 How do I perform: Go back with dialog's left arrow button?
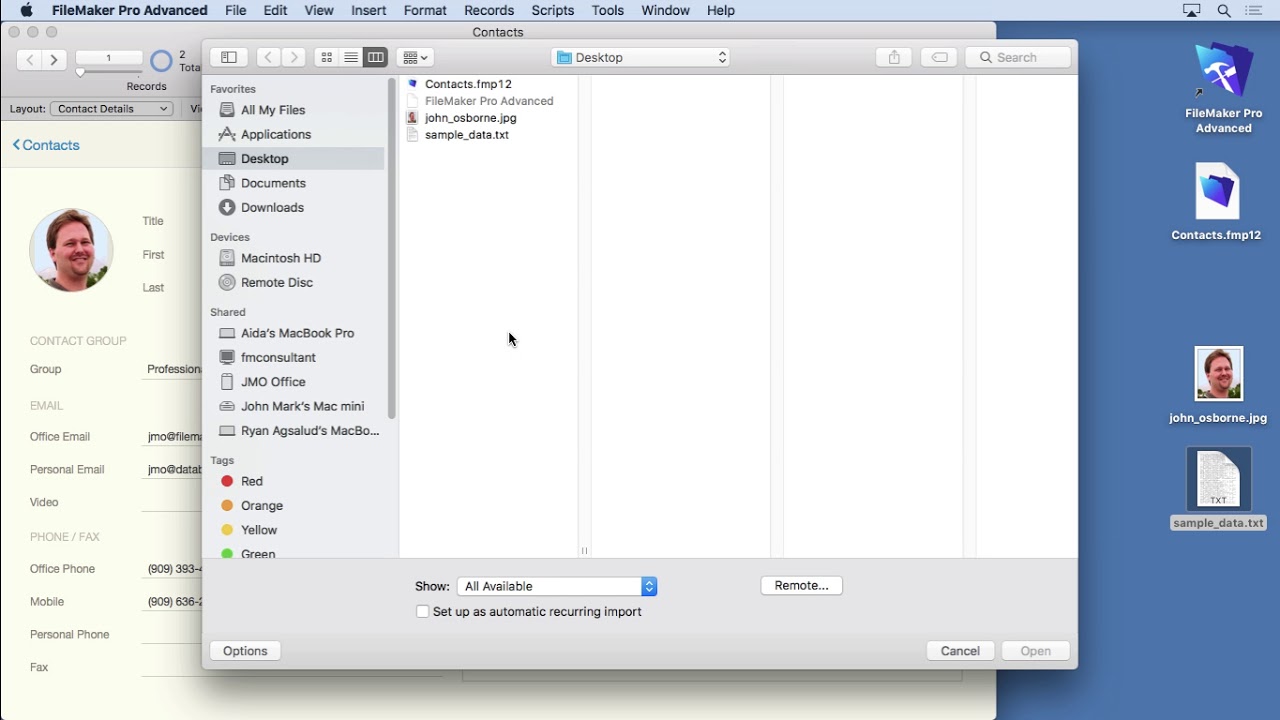pyautogui.click(x=268, y=58)
